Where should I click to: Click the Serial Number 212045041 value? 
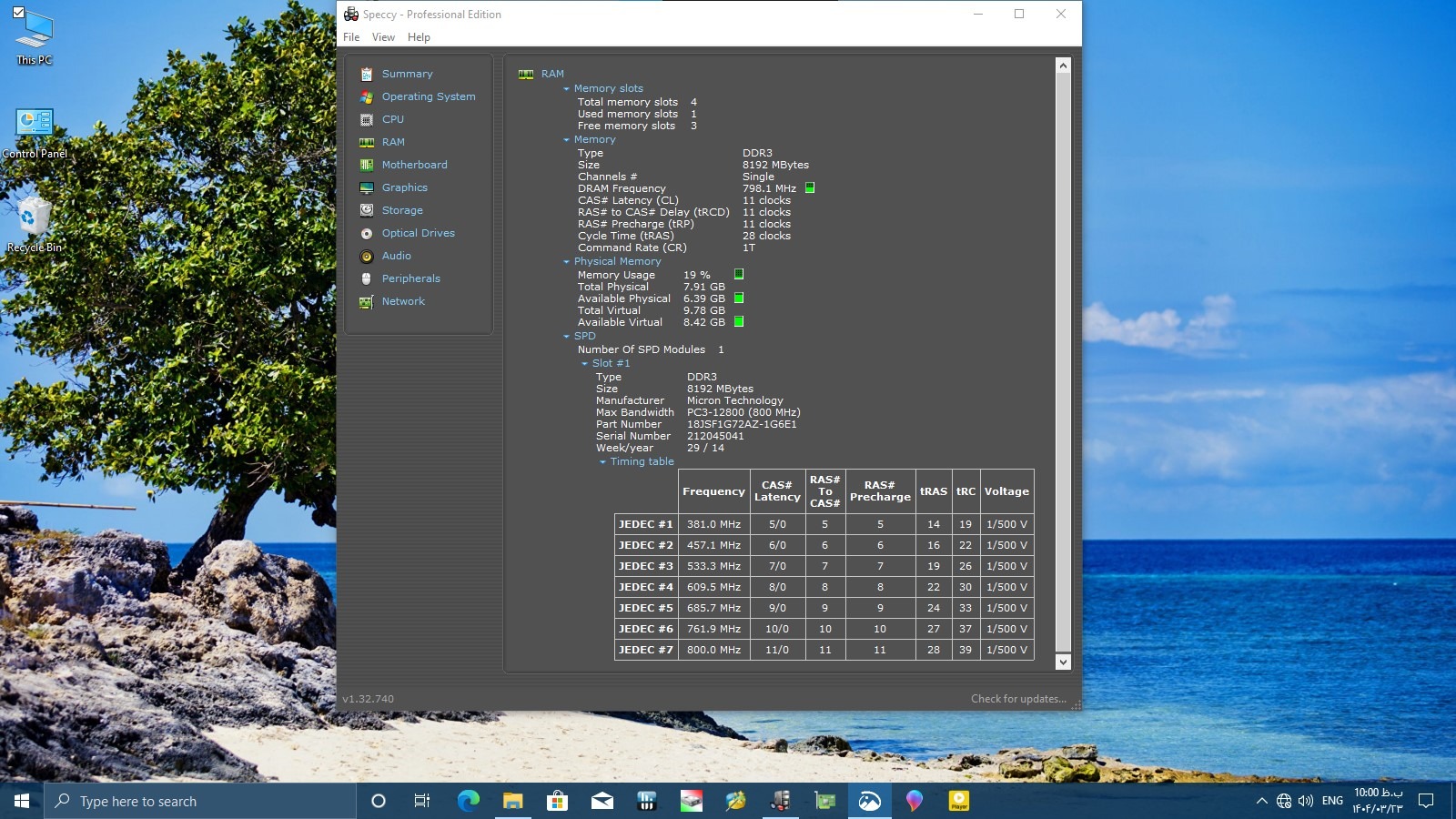tap(715, 436)
